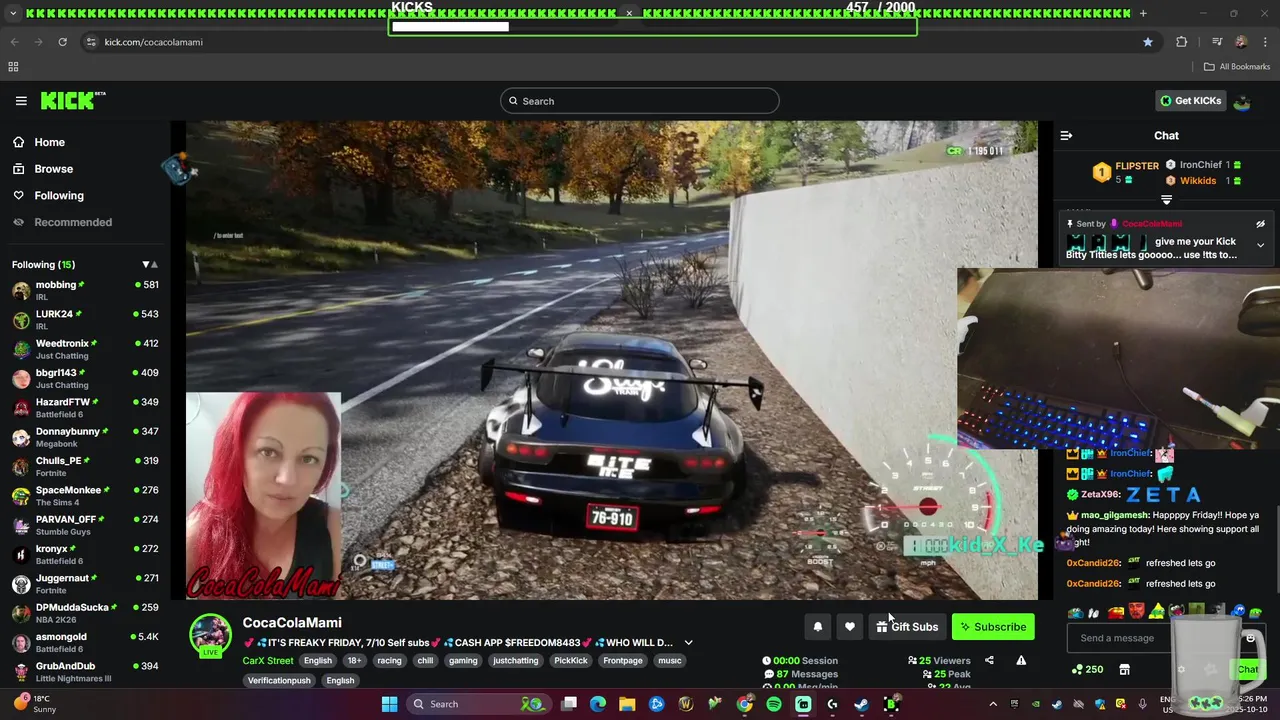This screenshot has height=720, width=1280.
Task: Click IronChief in gift leaderboard
Action: pyautogui.click(x=1200, y=165)
